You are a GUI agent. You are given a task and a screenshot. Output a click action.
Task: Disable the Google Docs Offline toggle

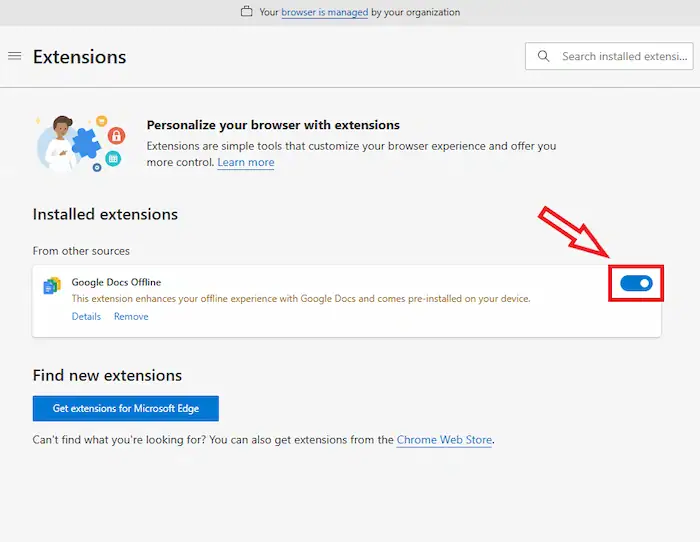click(x=635, y=284)
